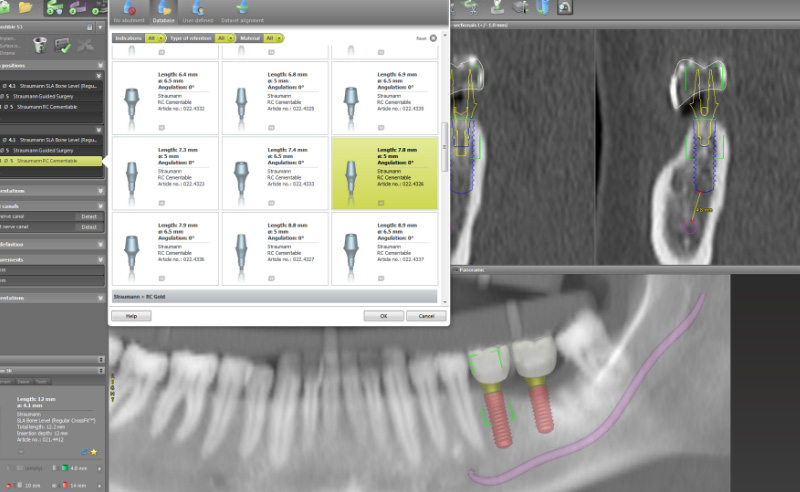This screenshot has height=492, width=800.
Task: Click note icon on 6.8 mm abutment card
Action: click(271, 128)
